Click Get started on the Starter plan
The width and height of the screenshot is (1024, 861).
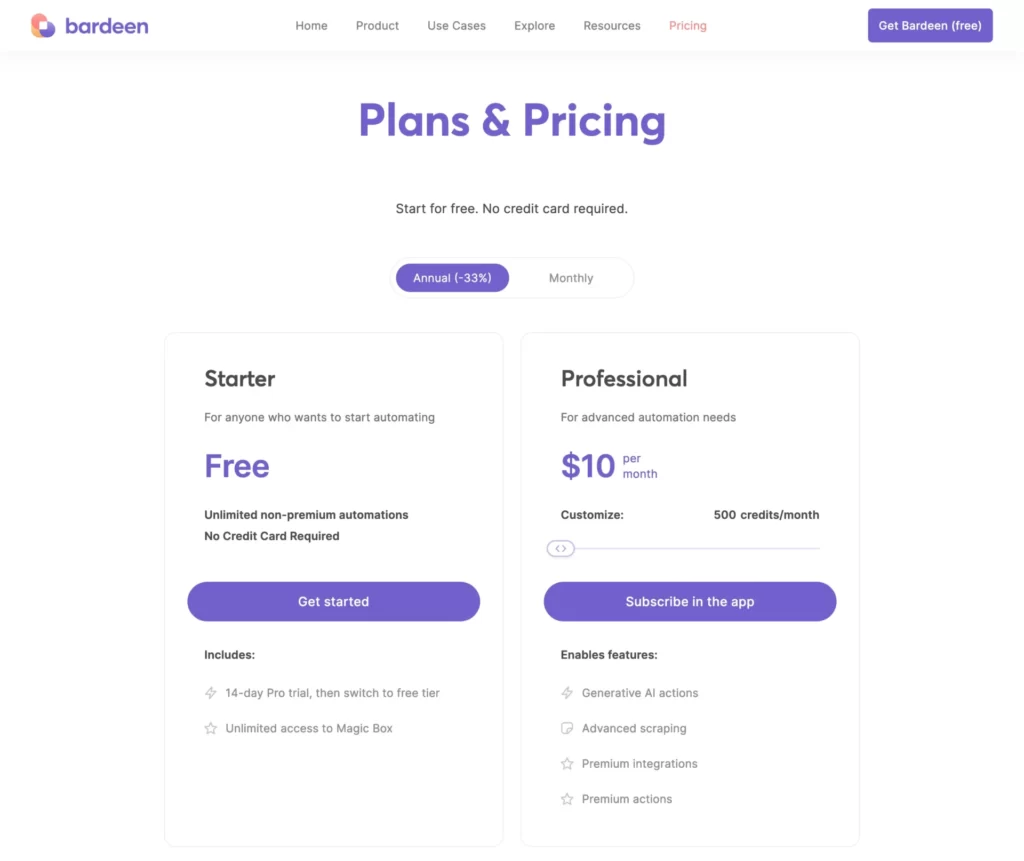[333, 601]
